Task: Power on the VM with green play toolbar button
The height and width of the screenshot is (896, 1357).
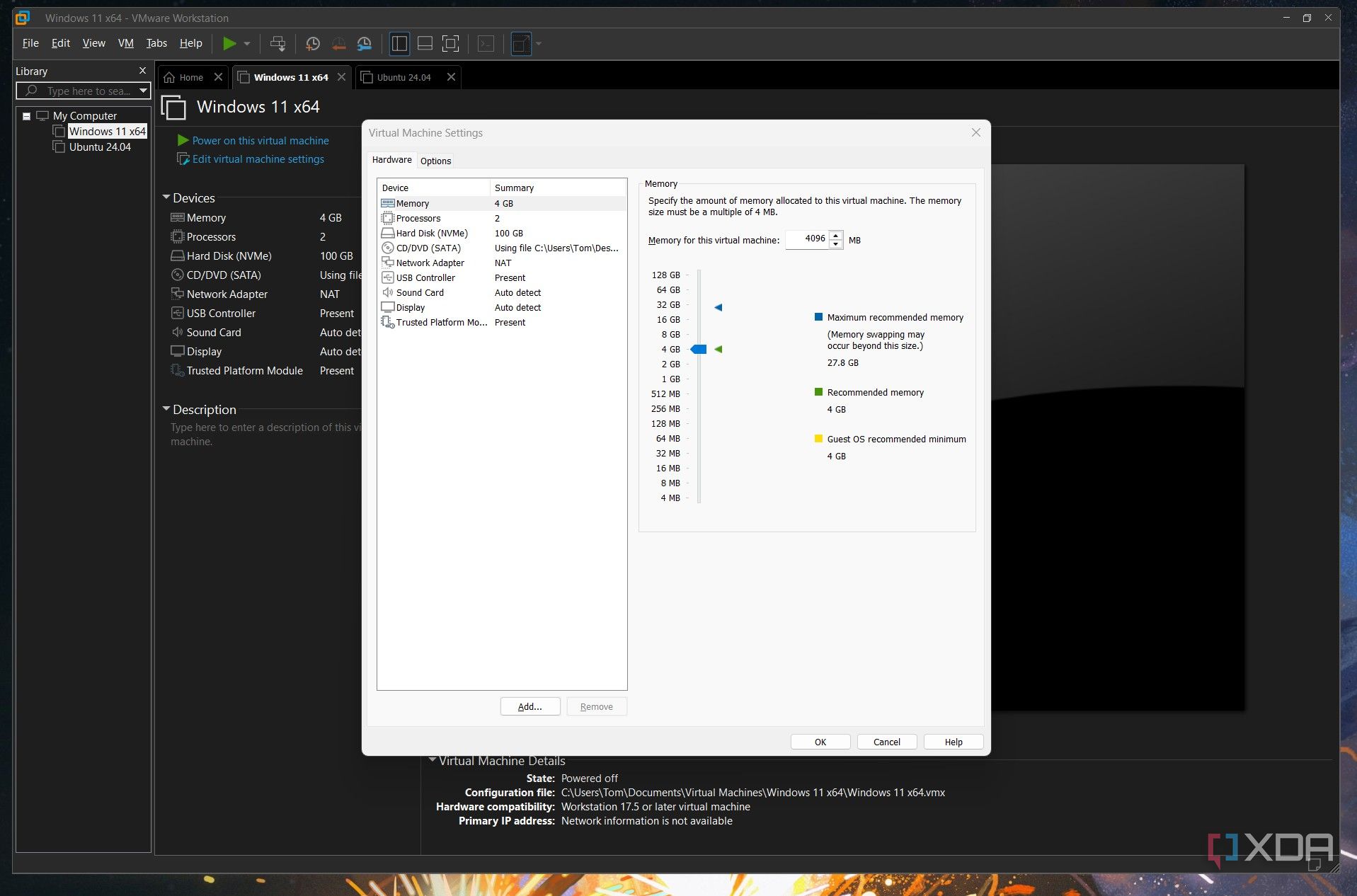Action: click(229, 44)
